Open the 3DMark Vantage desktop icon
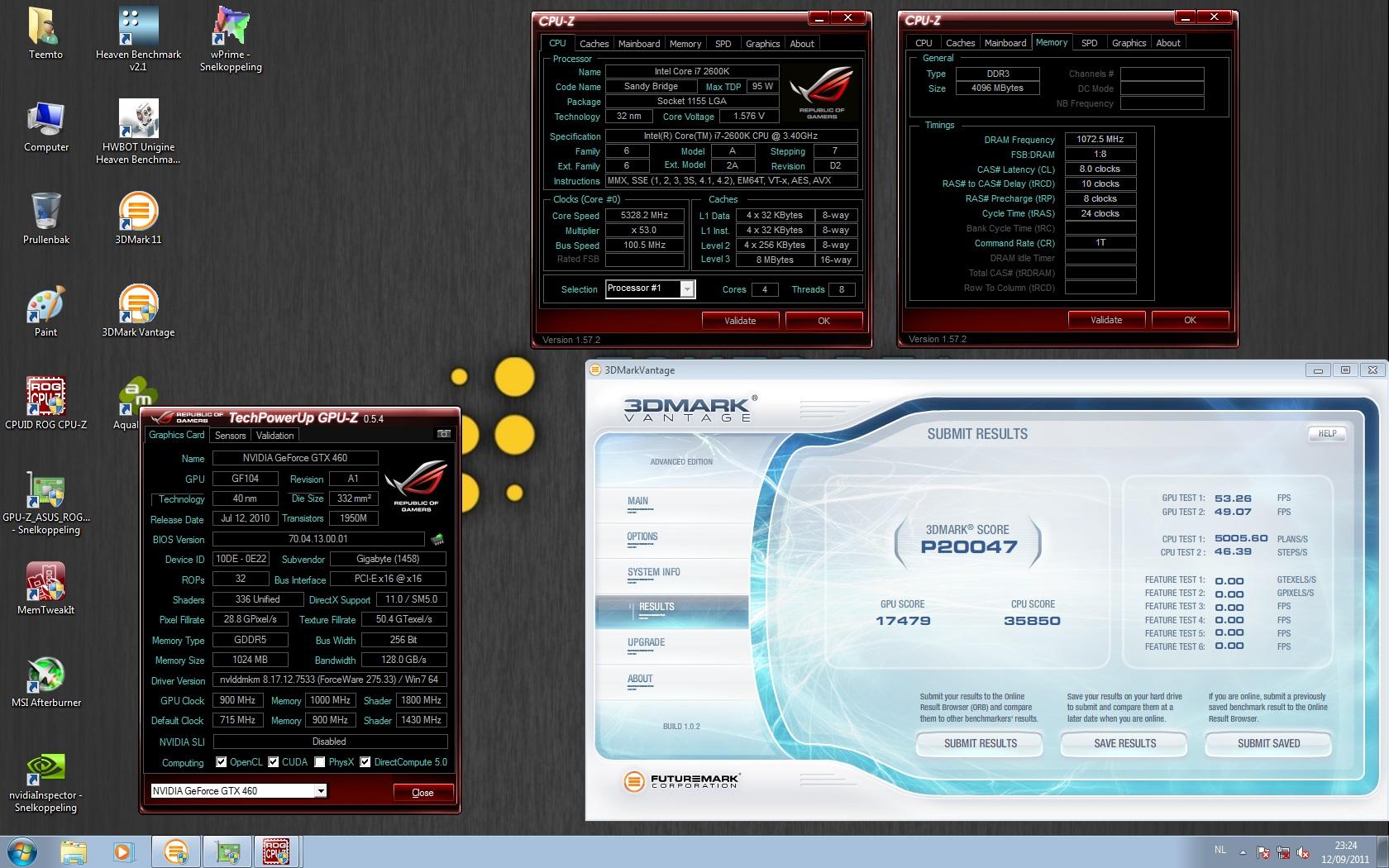 pos(138,312)
